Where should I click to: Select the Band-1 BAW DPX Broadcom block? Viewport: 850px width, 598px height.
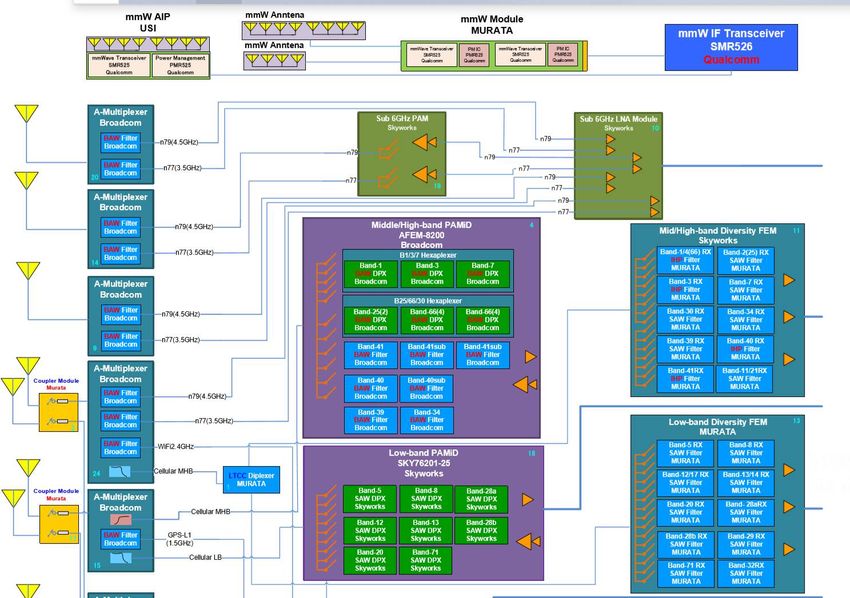(x=371, y=274)
